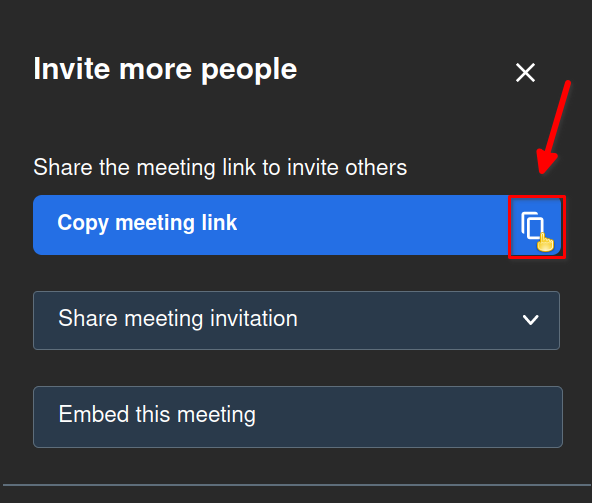This screenshot has height=503, width=592.
Task: Select the duplicate-pages clipboard icon
Action: (x=532, y=225)
